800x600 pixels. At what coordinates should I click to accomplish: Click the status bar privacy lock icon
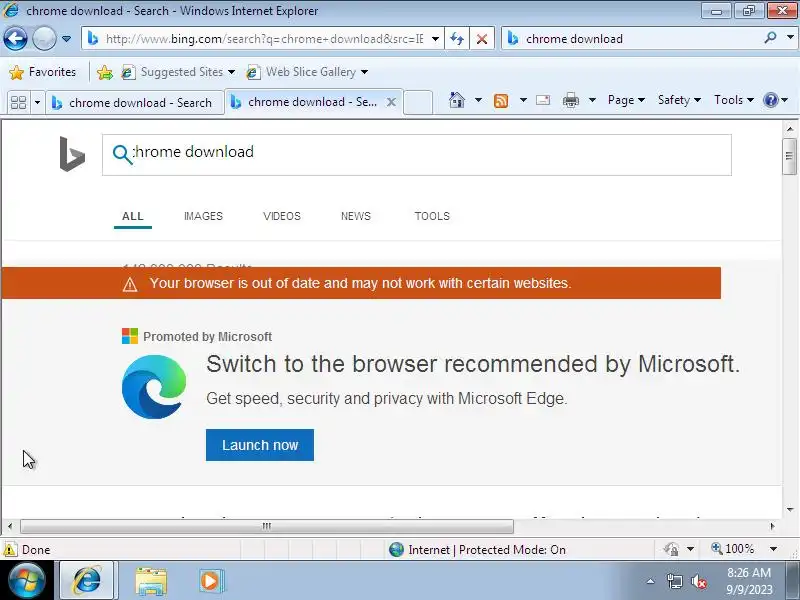[671, 549]
